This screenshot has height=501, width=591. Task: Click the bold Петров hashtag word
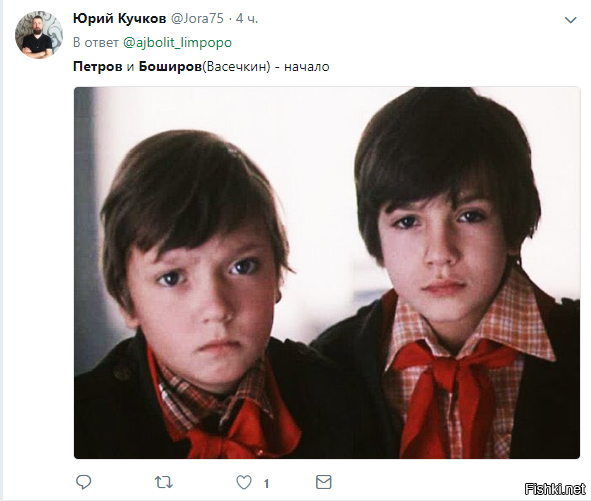pos(98,66)
